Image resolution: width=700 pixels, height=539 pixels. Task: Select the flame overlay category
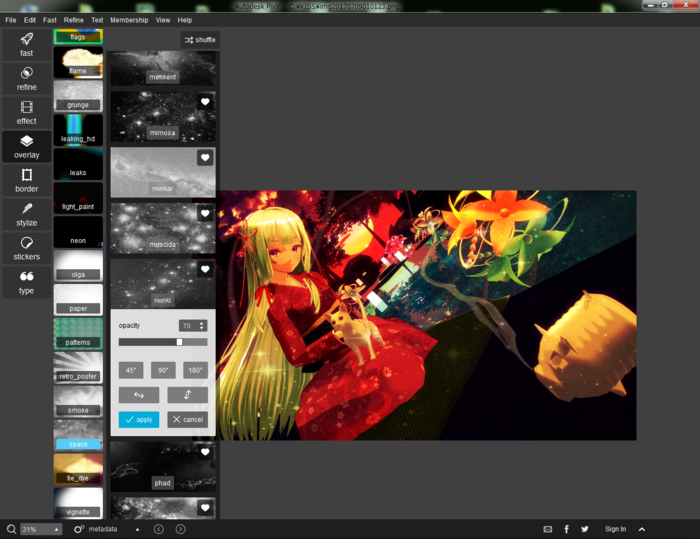(78, 63)
